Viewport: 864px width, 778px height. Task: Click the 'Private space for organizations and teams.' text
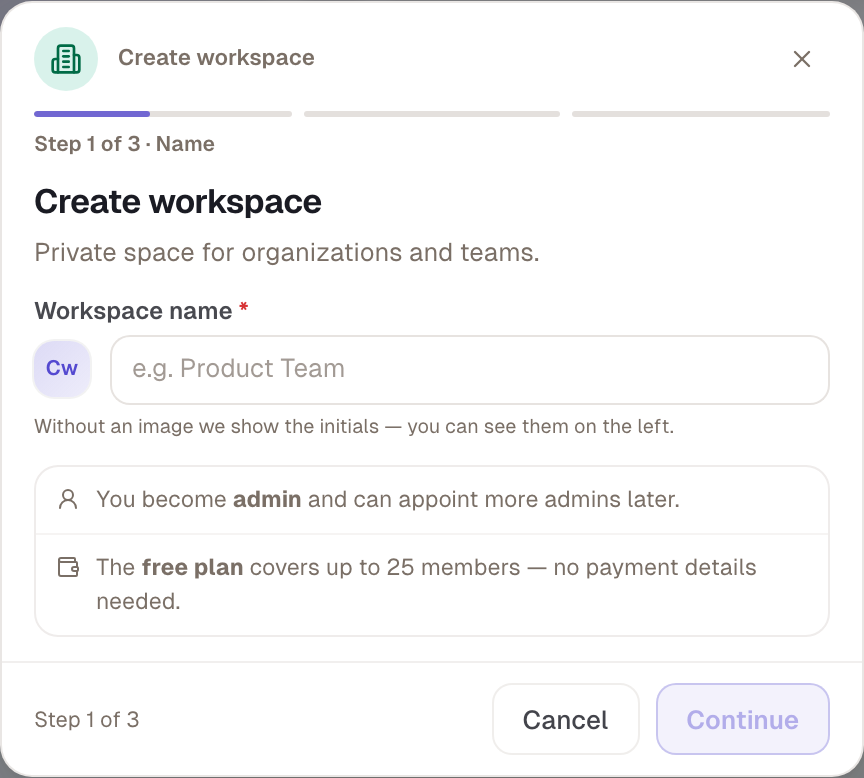pos(287,253)
